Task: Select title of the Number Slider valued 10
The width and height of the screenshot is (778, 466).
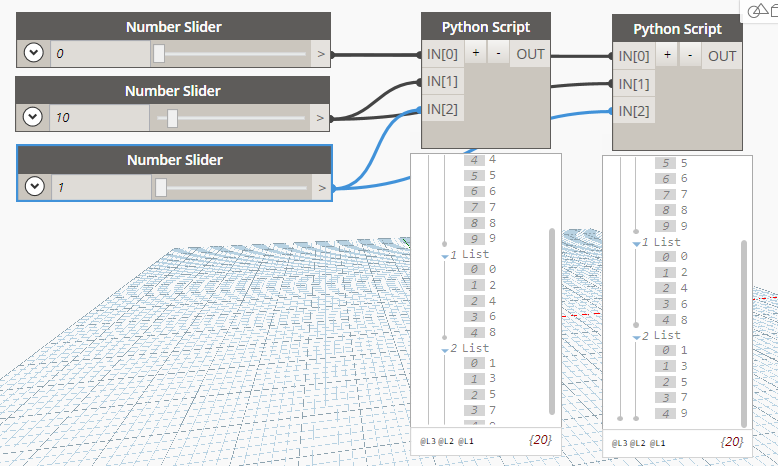Action: [x=173, y=91]
